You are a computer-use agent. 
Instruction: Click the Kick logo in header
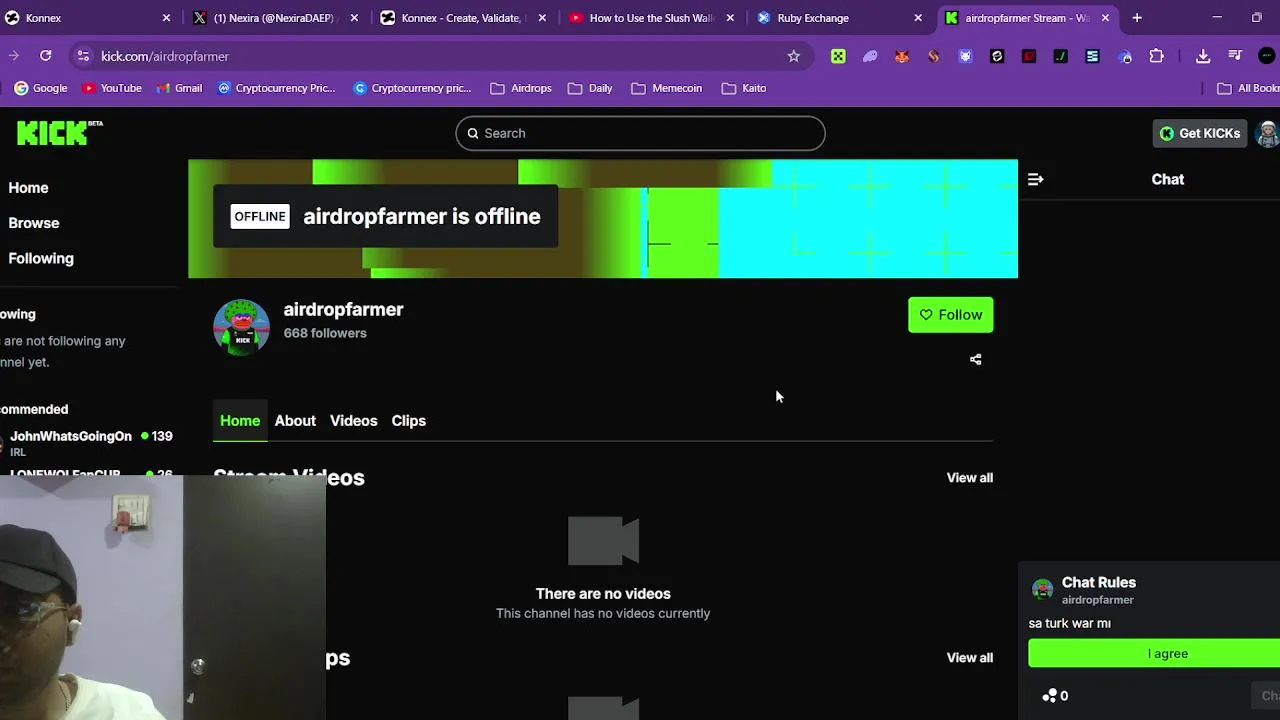(59, 133)
